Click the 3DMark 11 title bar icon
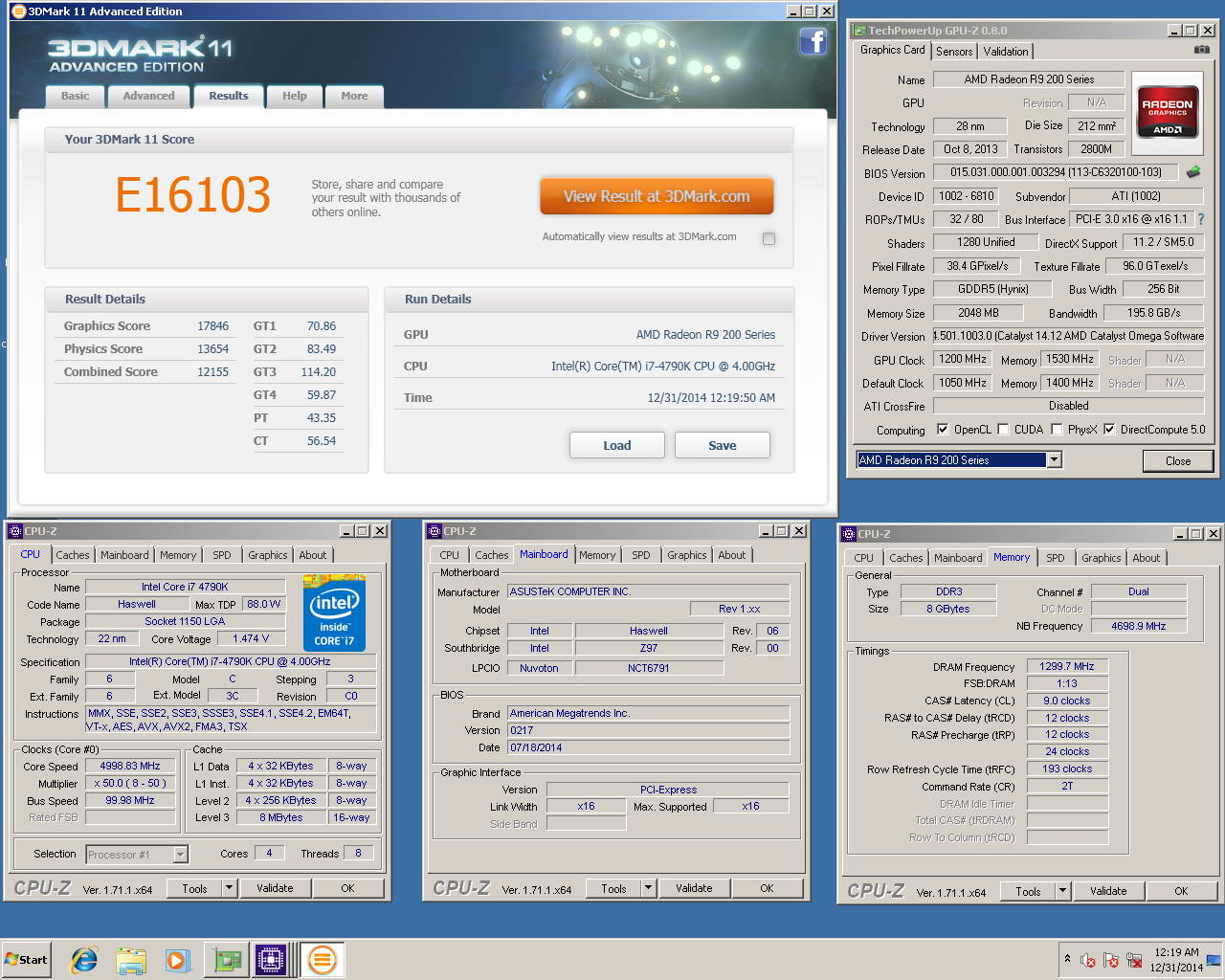This screenshot has width=1225, height=980. [18, 11]
